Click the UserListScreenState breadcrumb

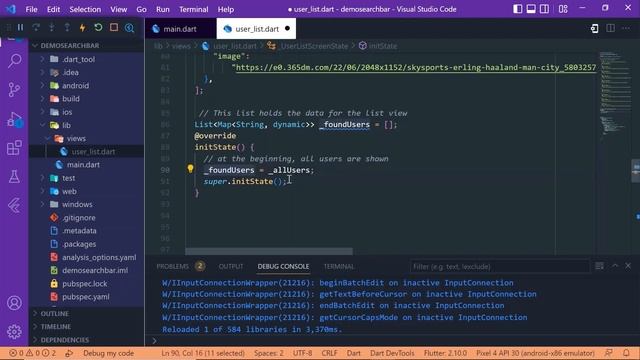pyautogui.click(x=314, y=46)
